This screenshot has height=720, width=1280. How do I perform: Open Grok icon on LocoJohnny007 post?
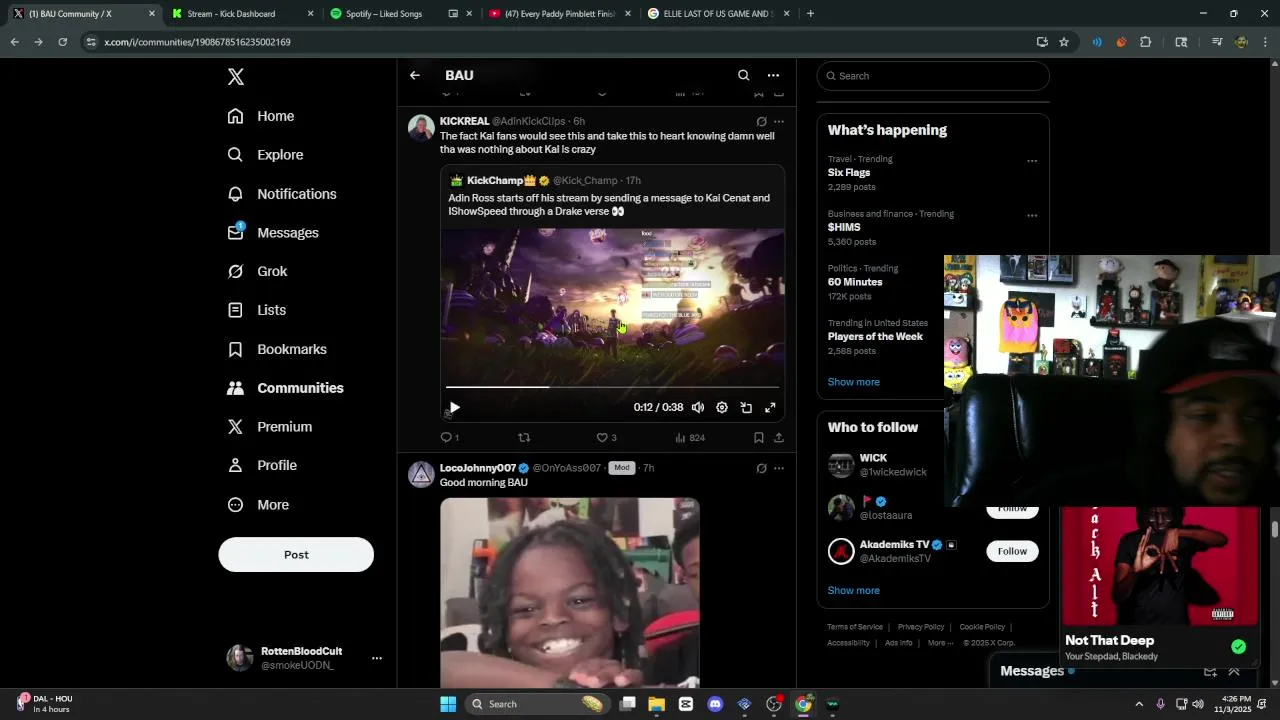click(761, 468)
